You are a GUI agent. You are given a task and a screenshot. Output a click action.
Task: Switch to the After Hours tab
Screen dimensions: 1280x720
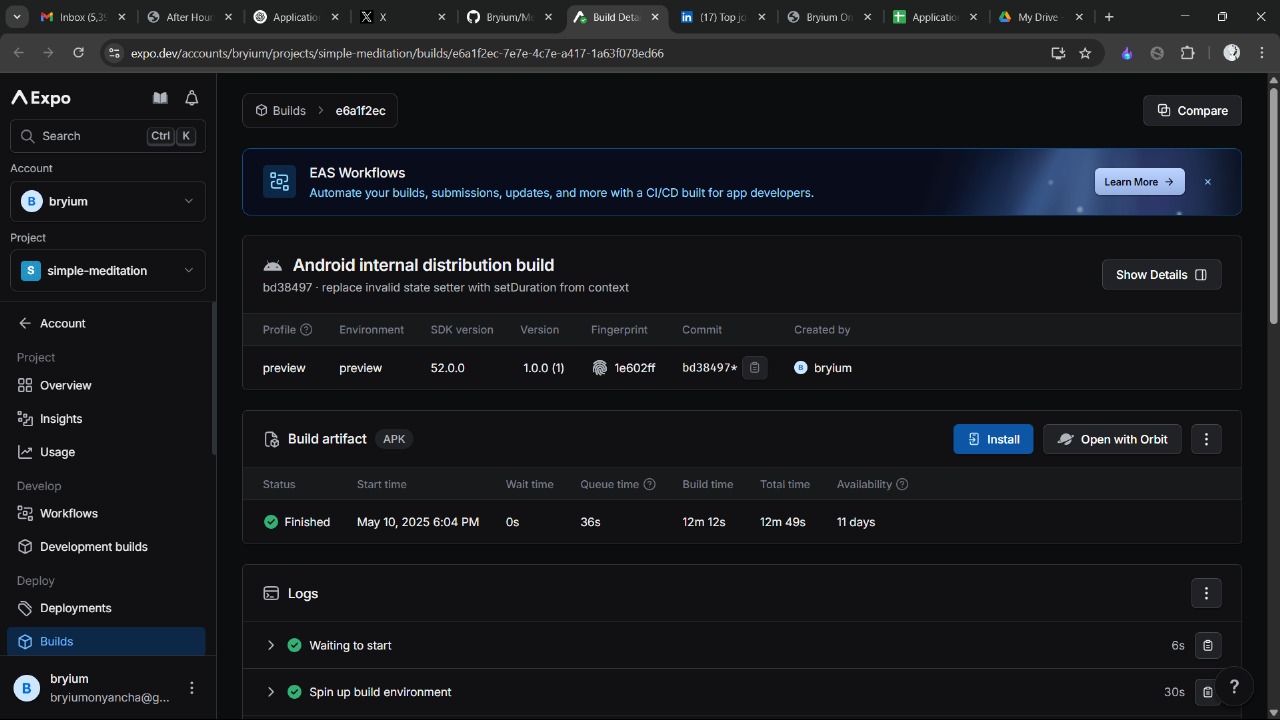pos(188,17)
